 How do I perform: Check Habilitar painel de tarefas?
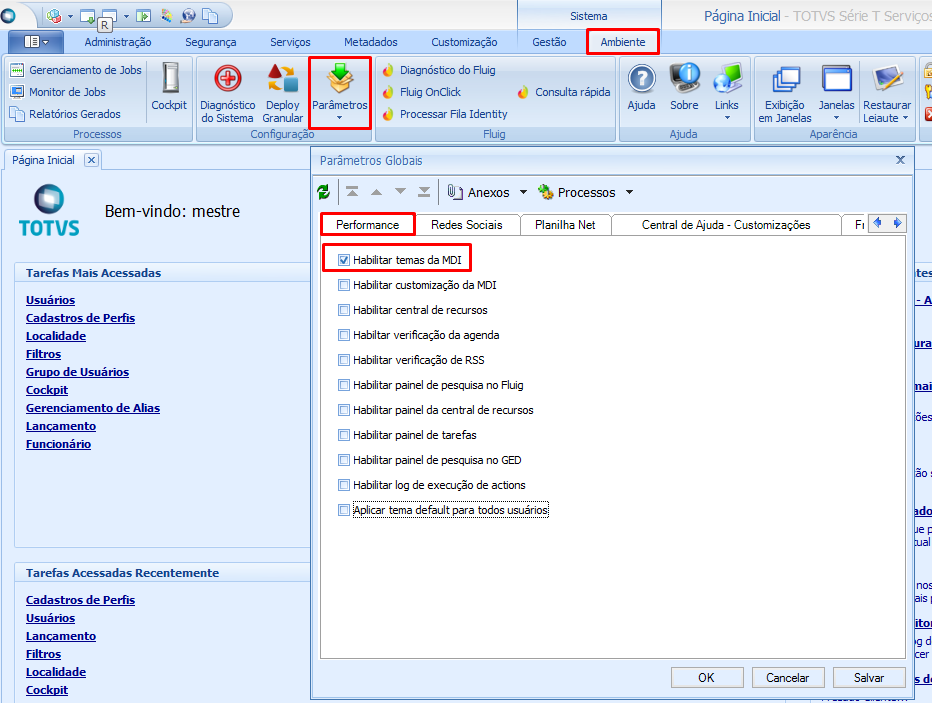(344, 434)
